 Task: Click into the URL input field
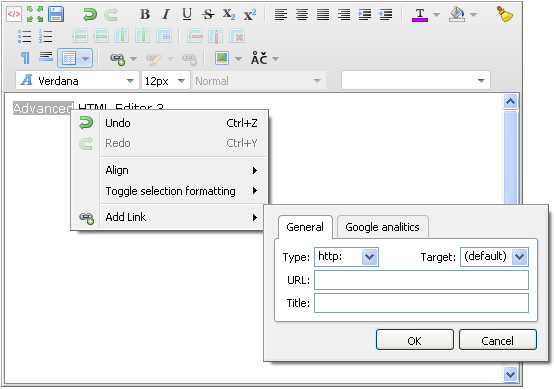click(x=421, y=280)
